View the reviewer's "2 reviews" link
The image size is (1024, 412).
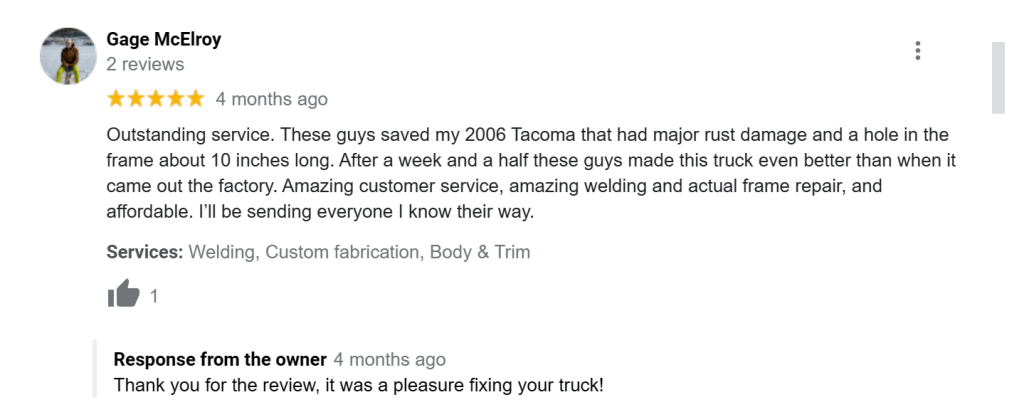[x=145, y=64]
